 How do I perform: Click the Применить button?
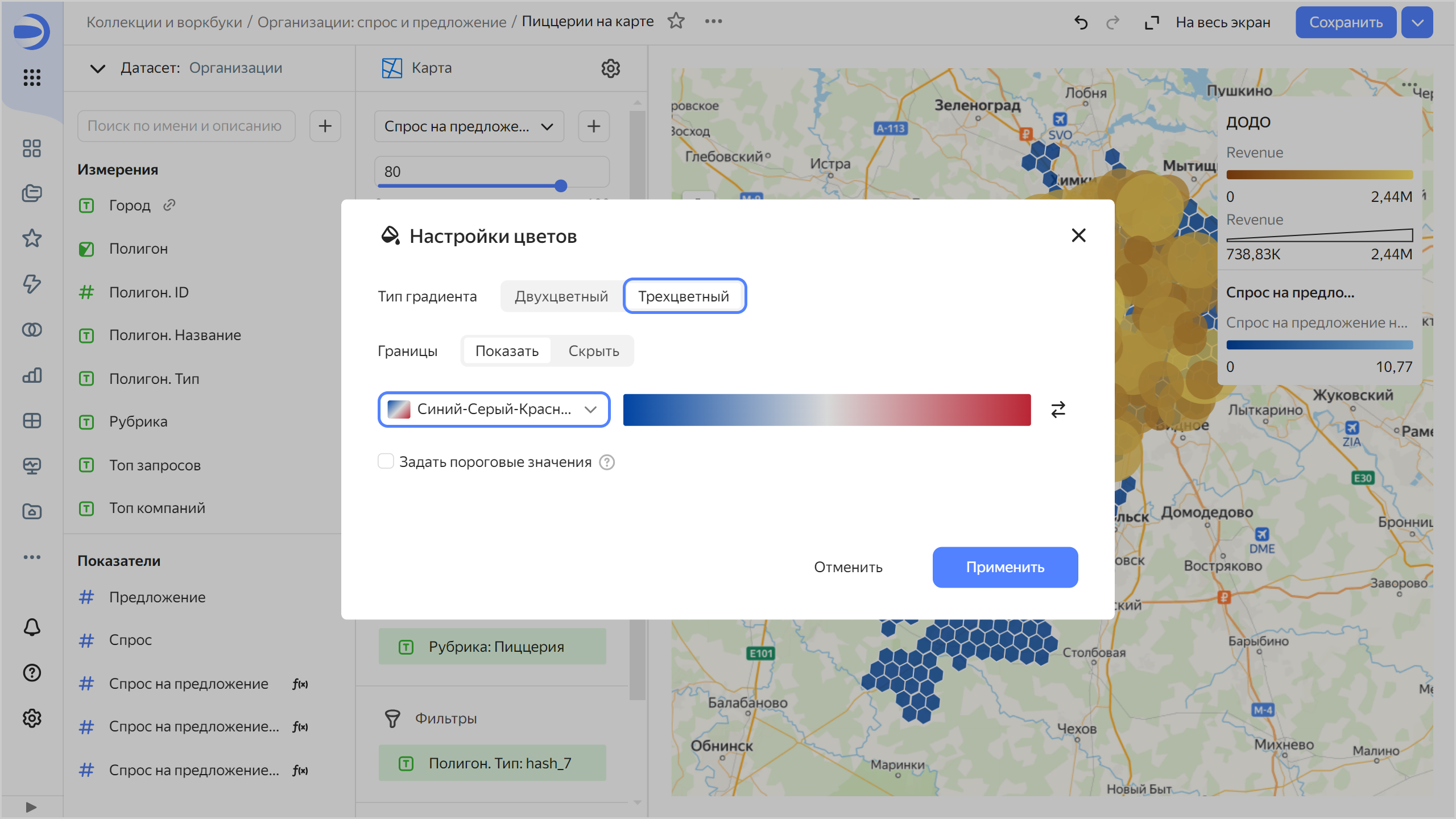tap(1004, 567)
